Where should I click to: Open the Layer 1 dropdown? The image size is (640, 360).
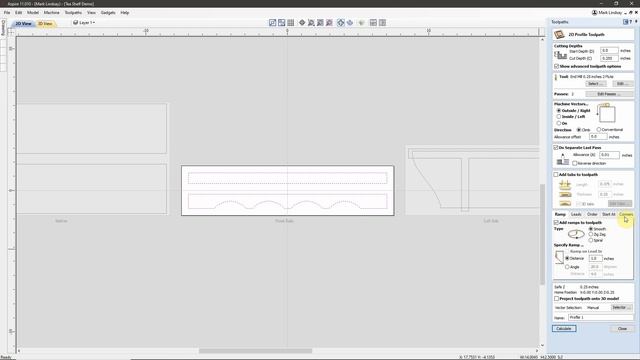(x=84, y=23)
